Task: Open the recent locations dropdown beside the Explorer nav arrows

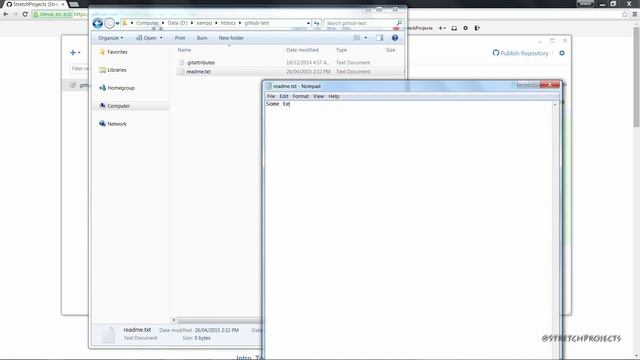Action: pyautogui.click(x=118, y=23)
